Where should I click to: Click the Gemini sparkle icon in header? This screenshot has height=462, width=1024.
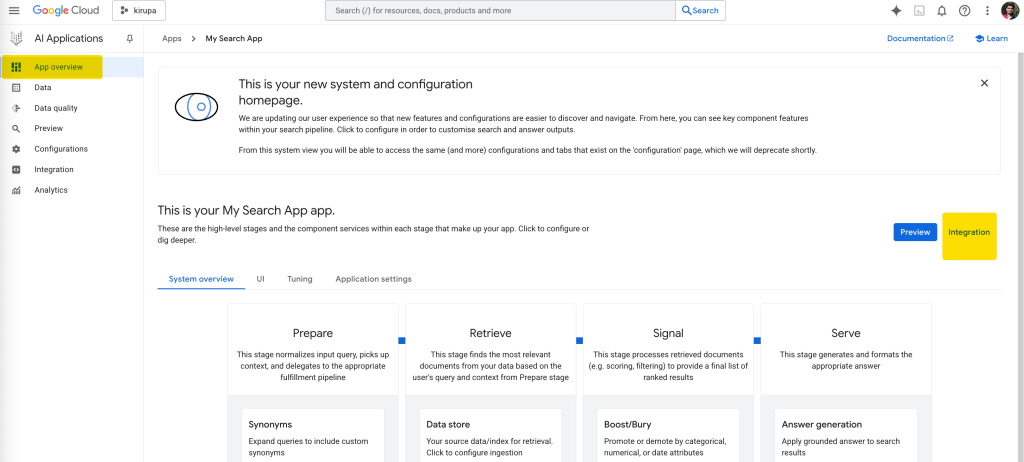pyautogui.click(x=896, y=10)
